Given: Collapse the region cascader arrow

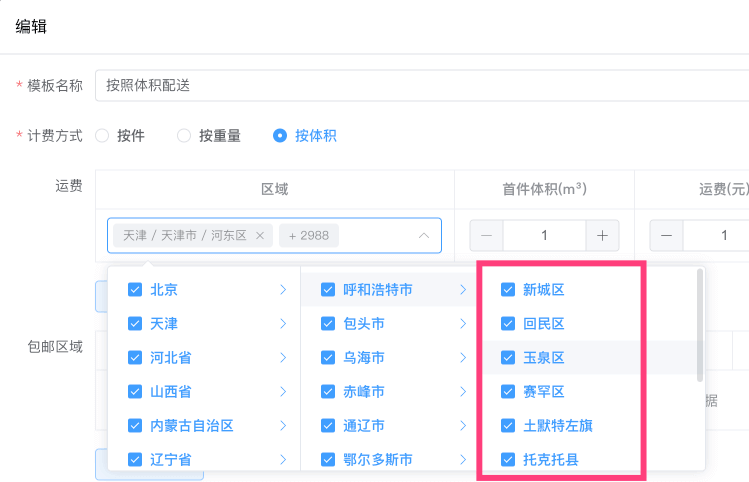Looking at the screenshot, I should click(423, 236).
